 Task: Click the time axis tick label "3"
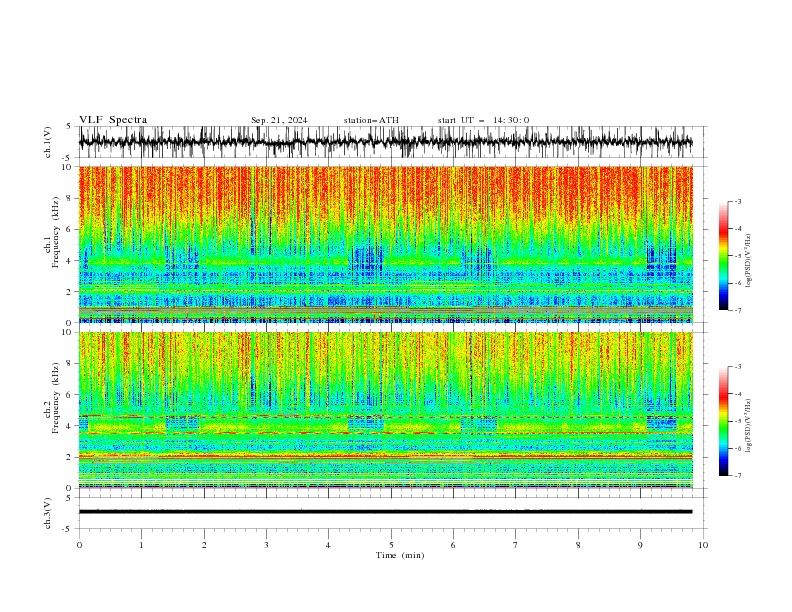tap(266, 545)
